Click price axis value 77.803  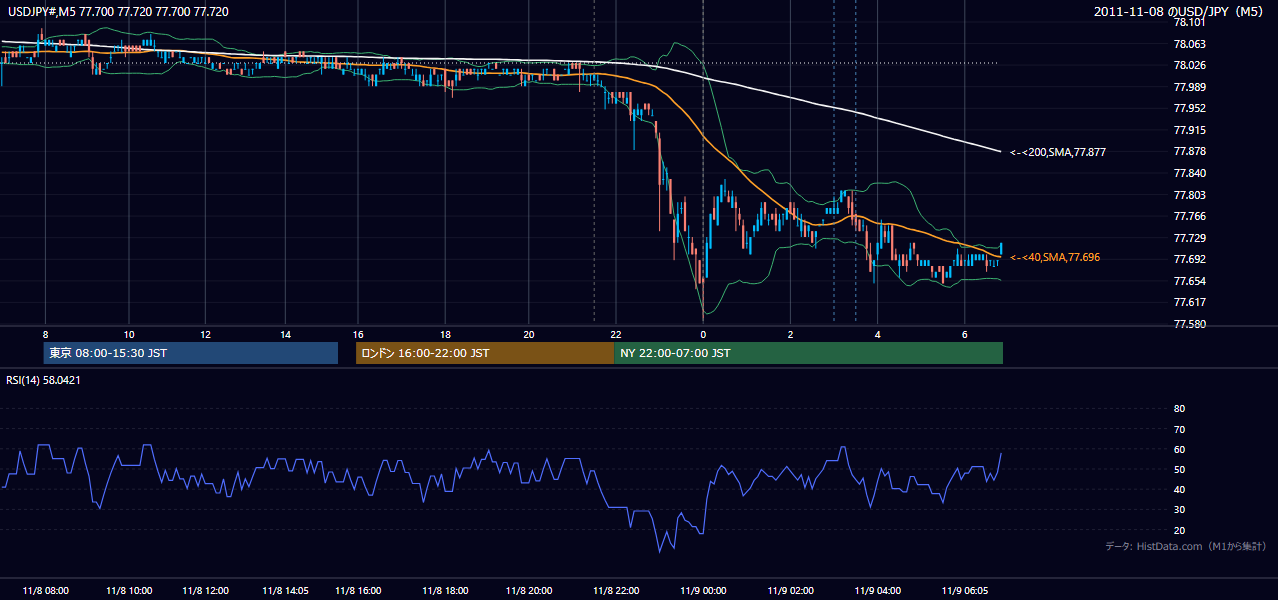tap(1189, 195)
